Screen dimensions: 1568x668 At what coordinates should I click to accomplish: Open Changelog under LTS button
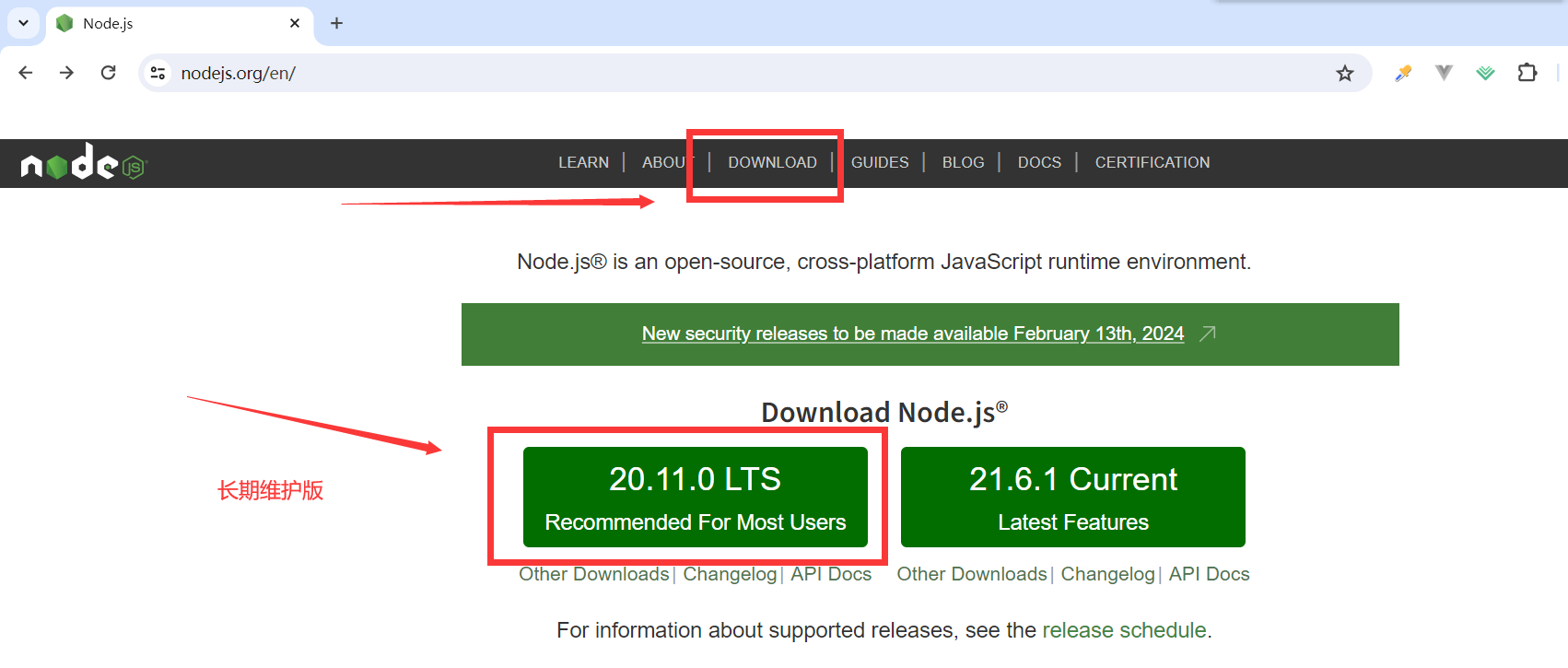[730, 574]
